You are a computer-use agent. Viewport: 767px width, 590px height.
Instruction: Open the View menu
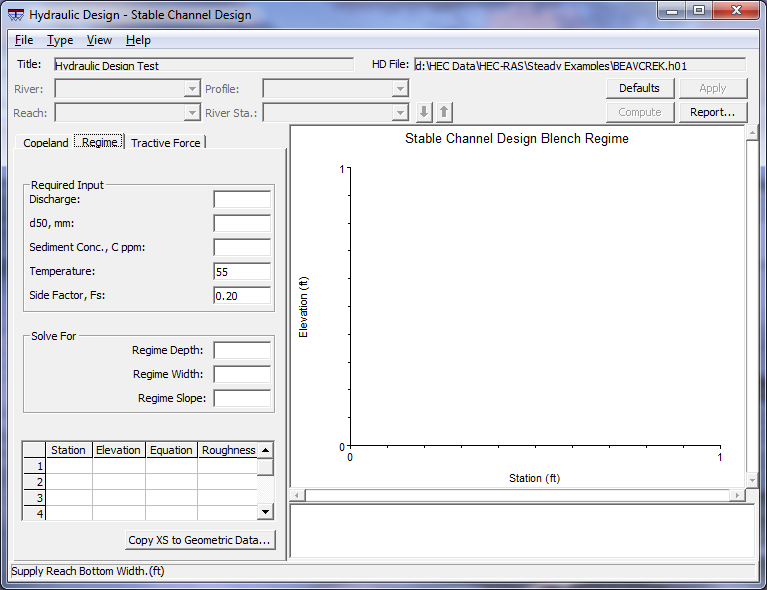click(x=99, y=40)
